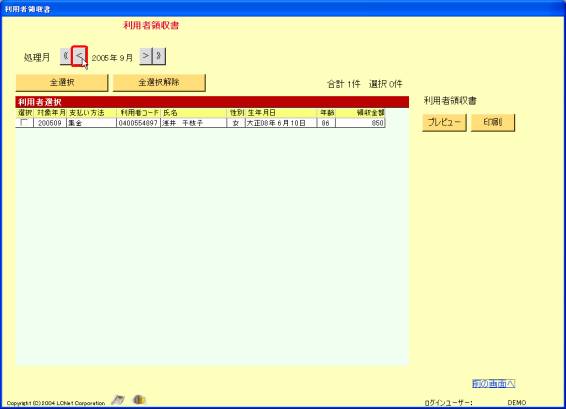Image resolution: width=566 pixels, height=409 pixels.
Task: Select all users with 全選択 button
Action: point(62,83)
